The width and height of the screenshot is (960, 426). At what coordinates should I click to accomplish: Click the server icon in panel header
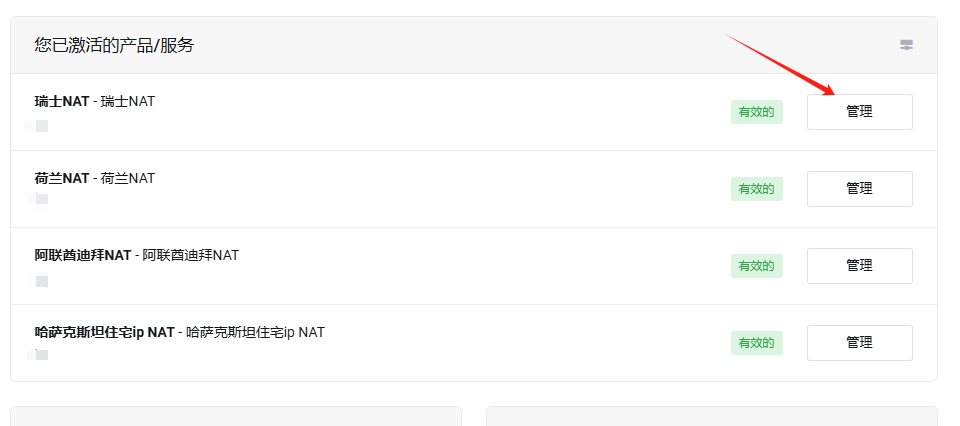(x=906, y=45)
